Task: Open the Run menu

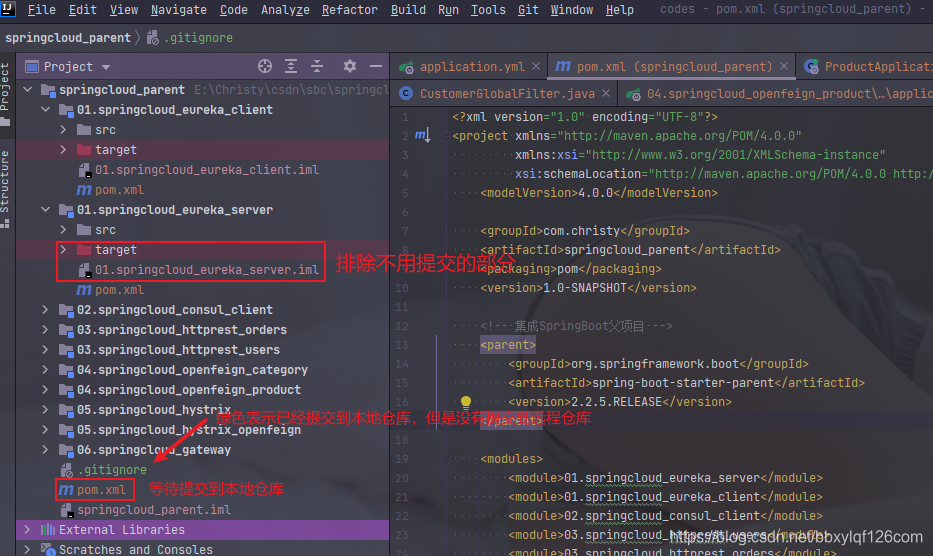Action: point(448,10)
